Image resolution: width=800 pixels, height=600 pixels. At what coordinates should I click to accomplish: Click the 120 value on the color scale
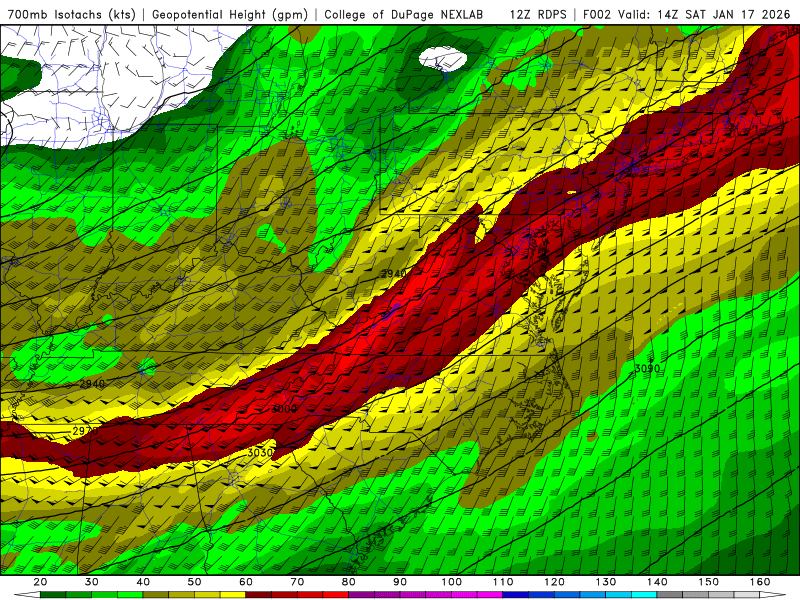pos(554,582)
